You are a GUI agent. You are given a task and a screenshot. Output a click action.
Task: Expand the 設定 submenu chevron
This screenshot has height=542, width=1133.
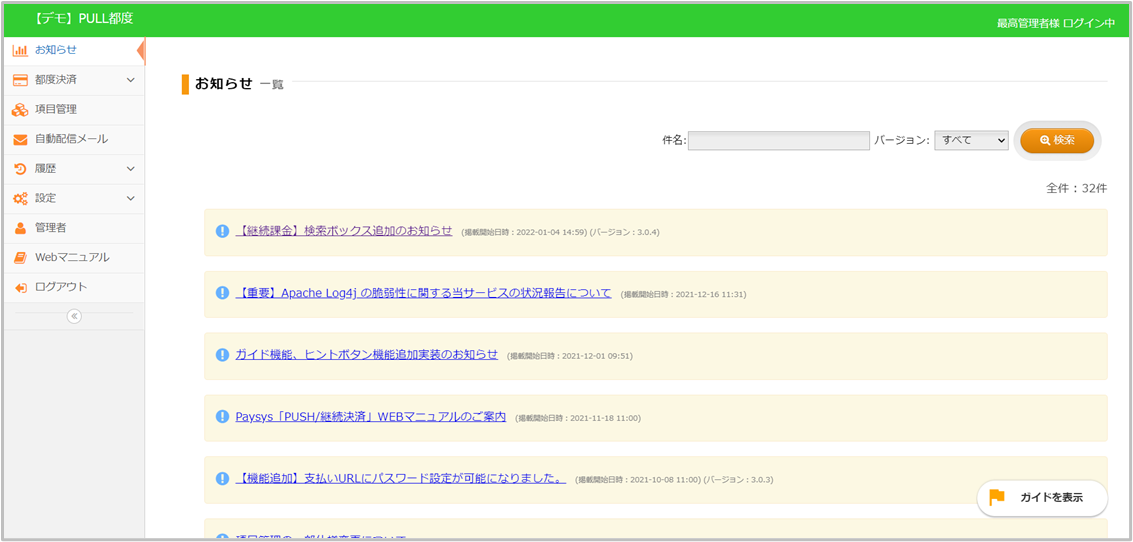131,198
